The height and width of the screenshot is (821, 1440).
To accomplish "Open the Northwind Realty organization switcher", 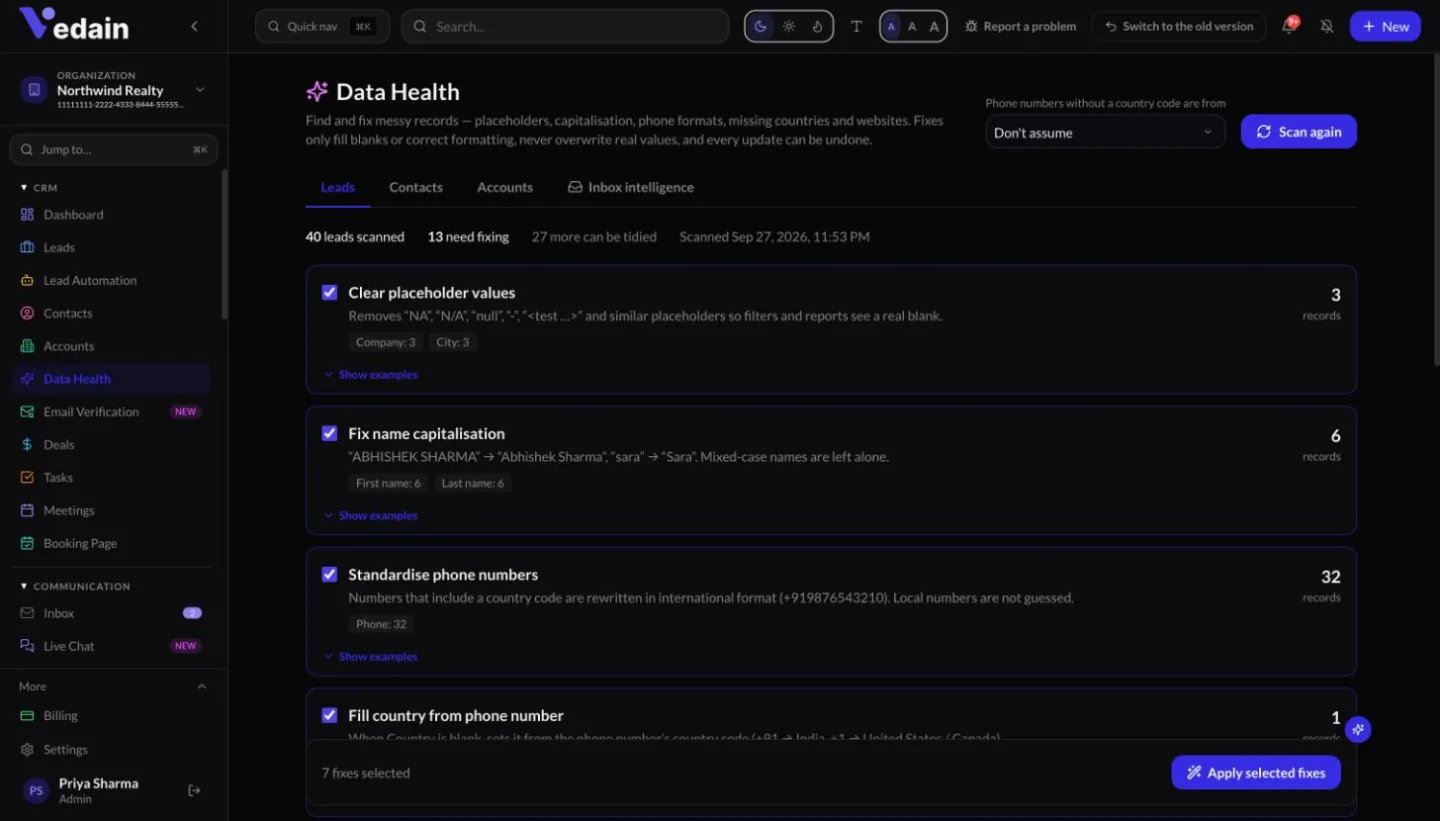I will tap(114, 90).
